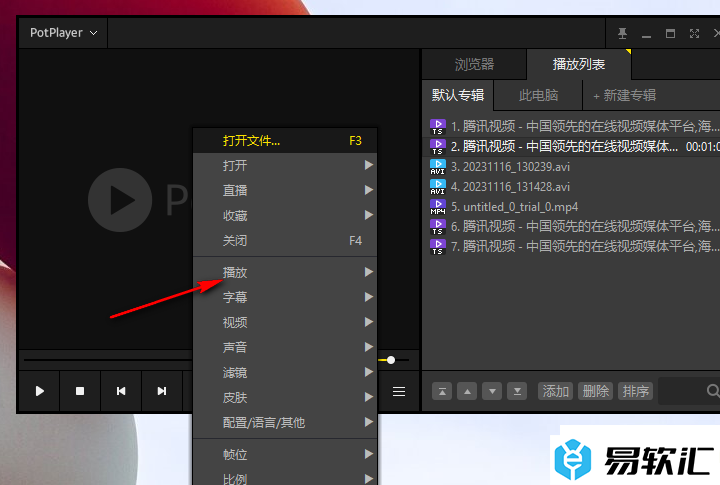Click the playback seek bar
Viewport: 720px width, 485px height.
108,360
